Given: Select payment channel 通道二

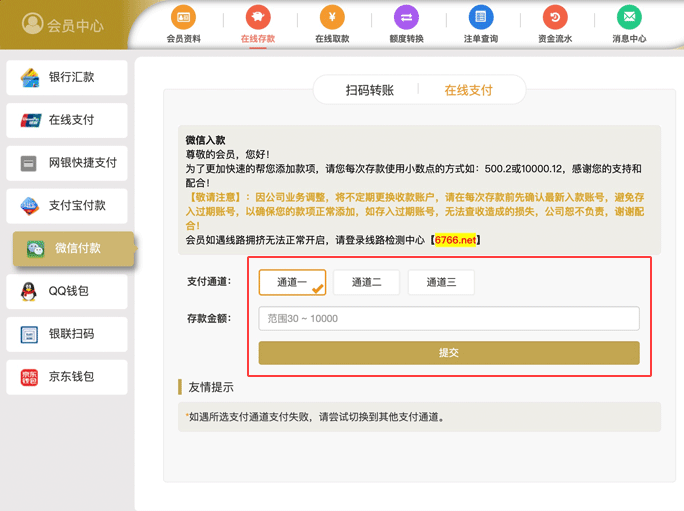Looking at the screenshot, I should [366, 282].
